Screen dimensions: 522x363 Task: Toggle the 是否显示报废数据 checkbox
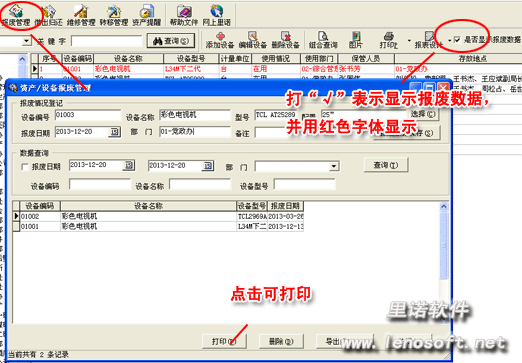coord(457,40)
